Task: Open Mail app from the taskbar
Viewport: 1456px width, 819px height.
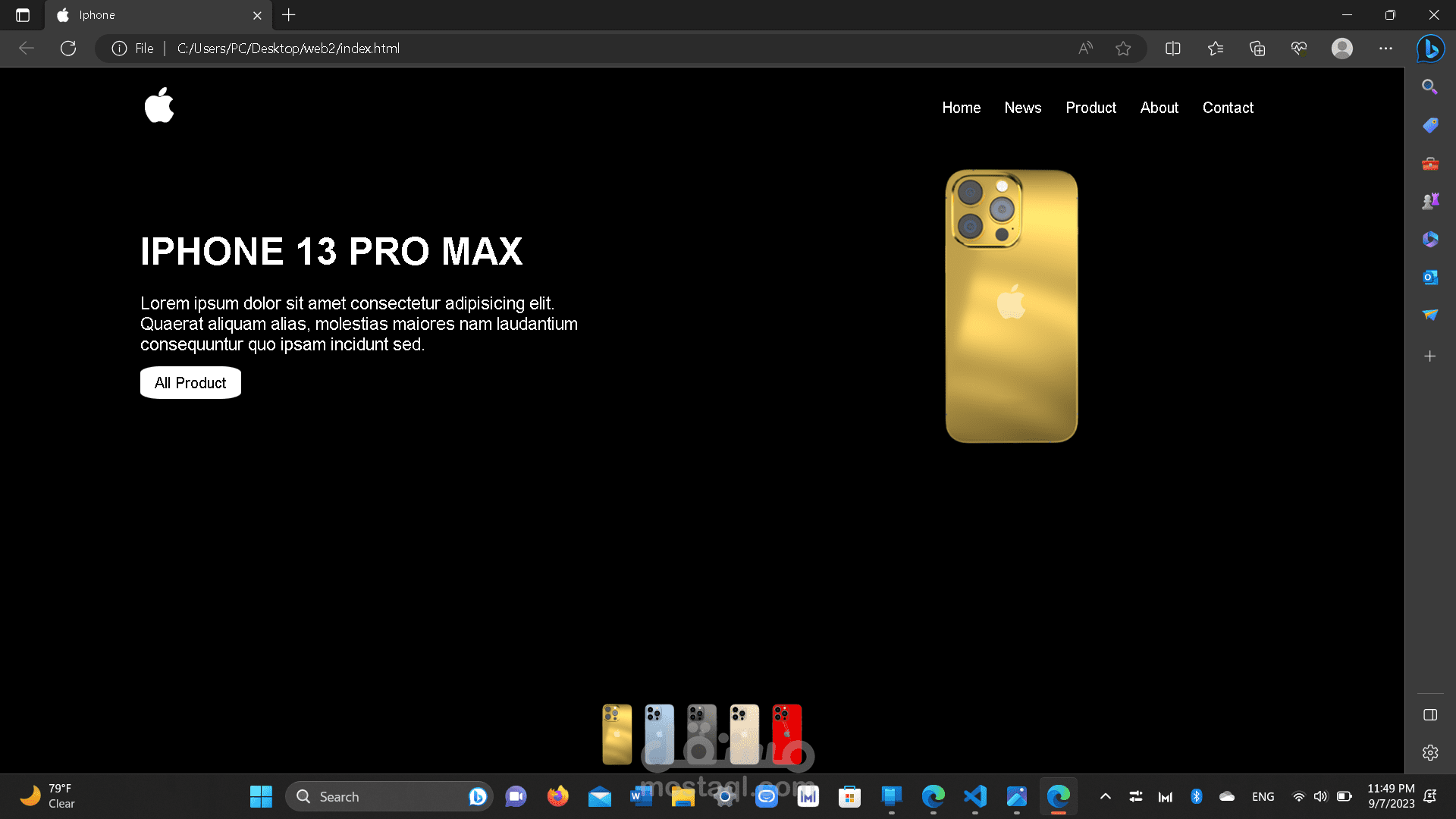Action: [x=599, y=796]
